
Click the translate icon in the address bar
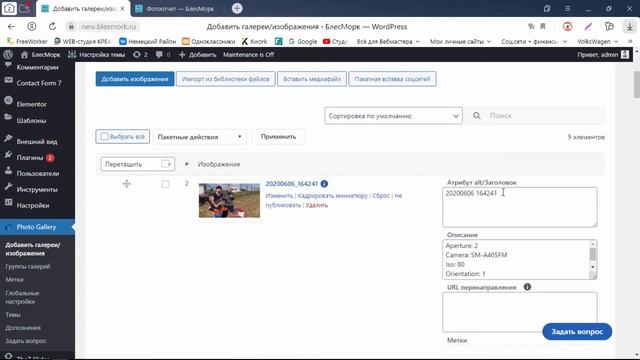pos(531,27)
